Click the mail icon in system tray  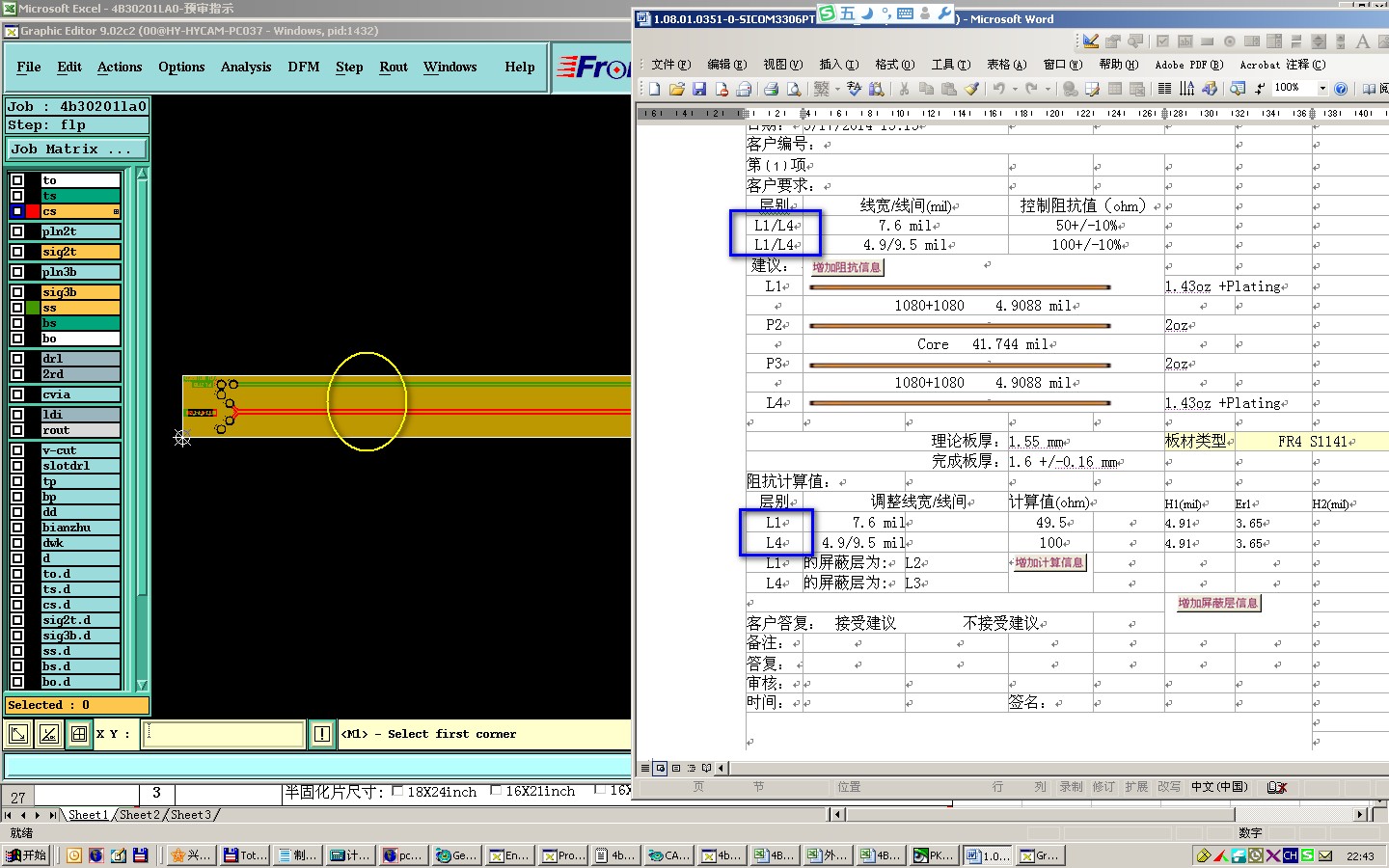coord(1325,855)
